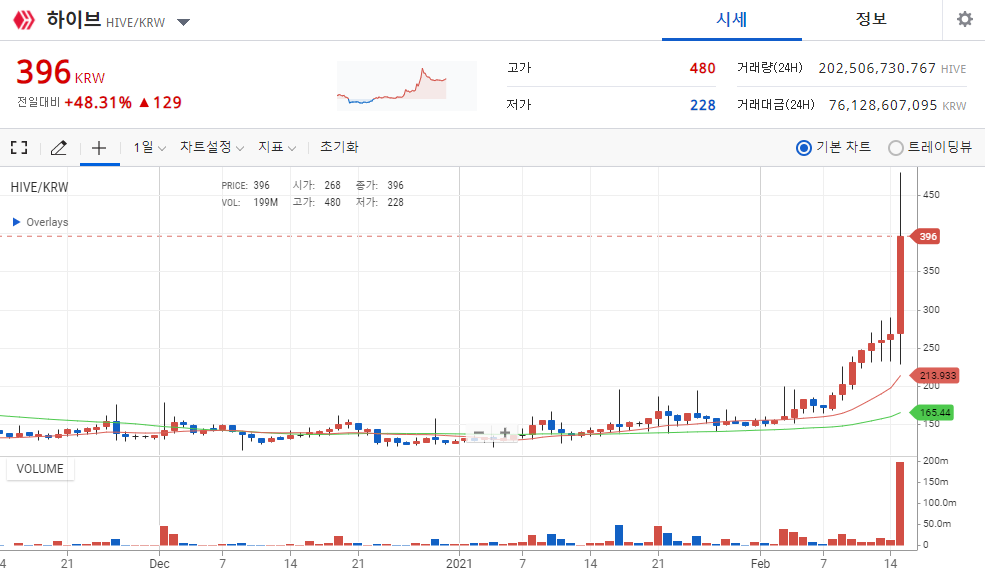Viewport: 985px width, 577px height.
Task: Expand the 차트설정 dropdown
Action: 212,148
